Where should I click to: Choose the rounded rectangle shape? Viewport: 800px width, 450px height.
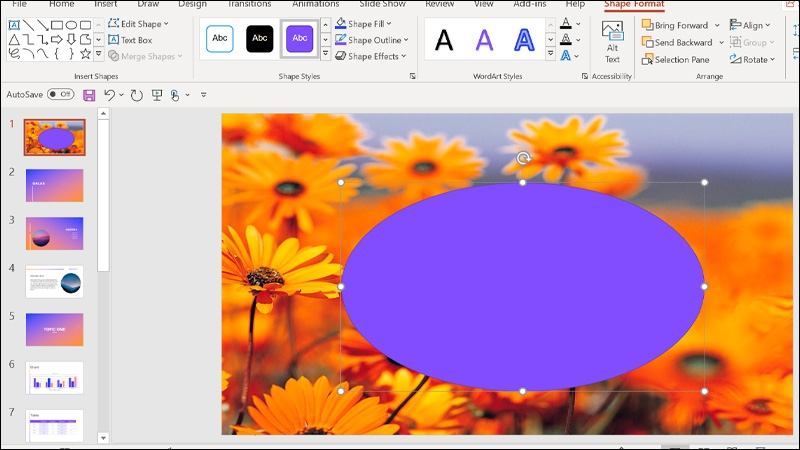pos(85,24)
